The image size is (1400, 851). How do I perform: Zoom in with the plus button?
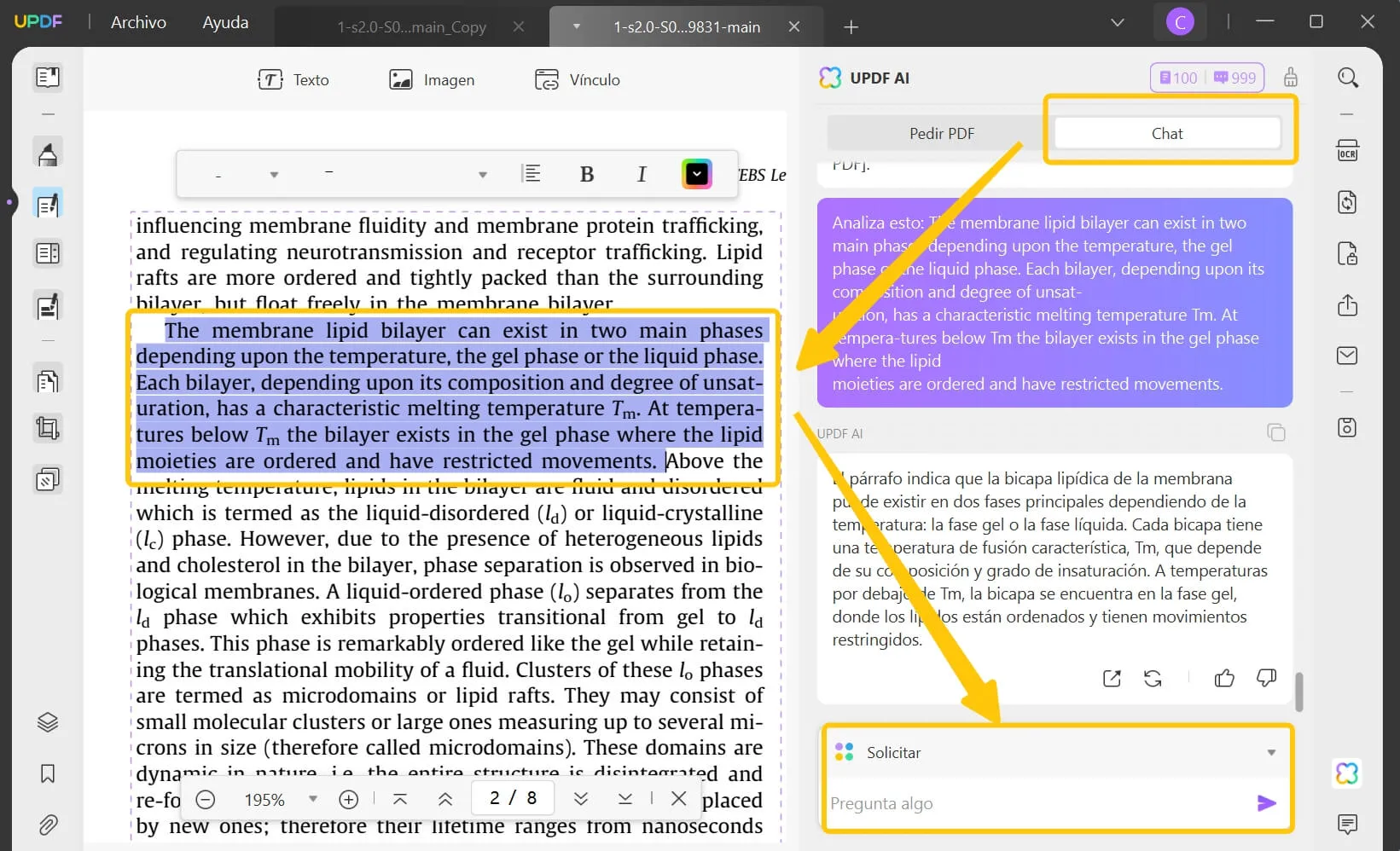point(348,799)
